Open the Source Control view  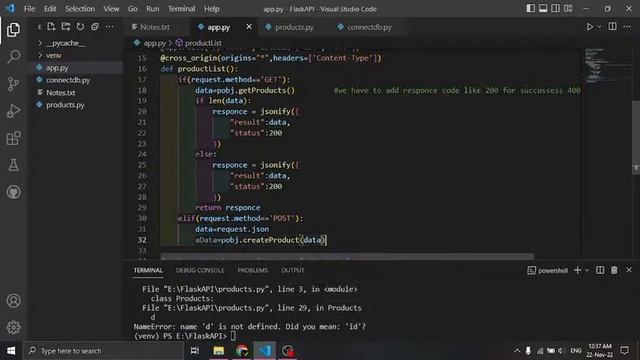(x=13, y=84)
